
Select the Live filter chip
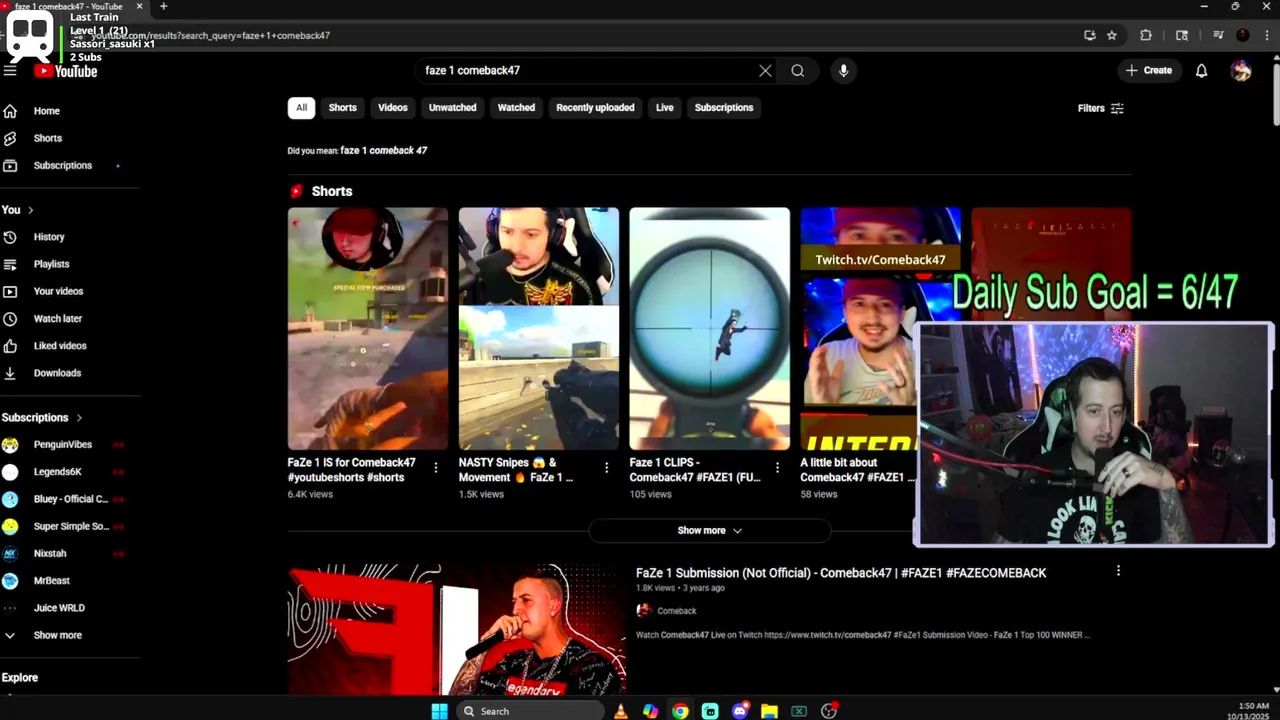665,107
